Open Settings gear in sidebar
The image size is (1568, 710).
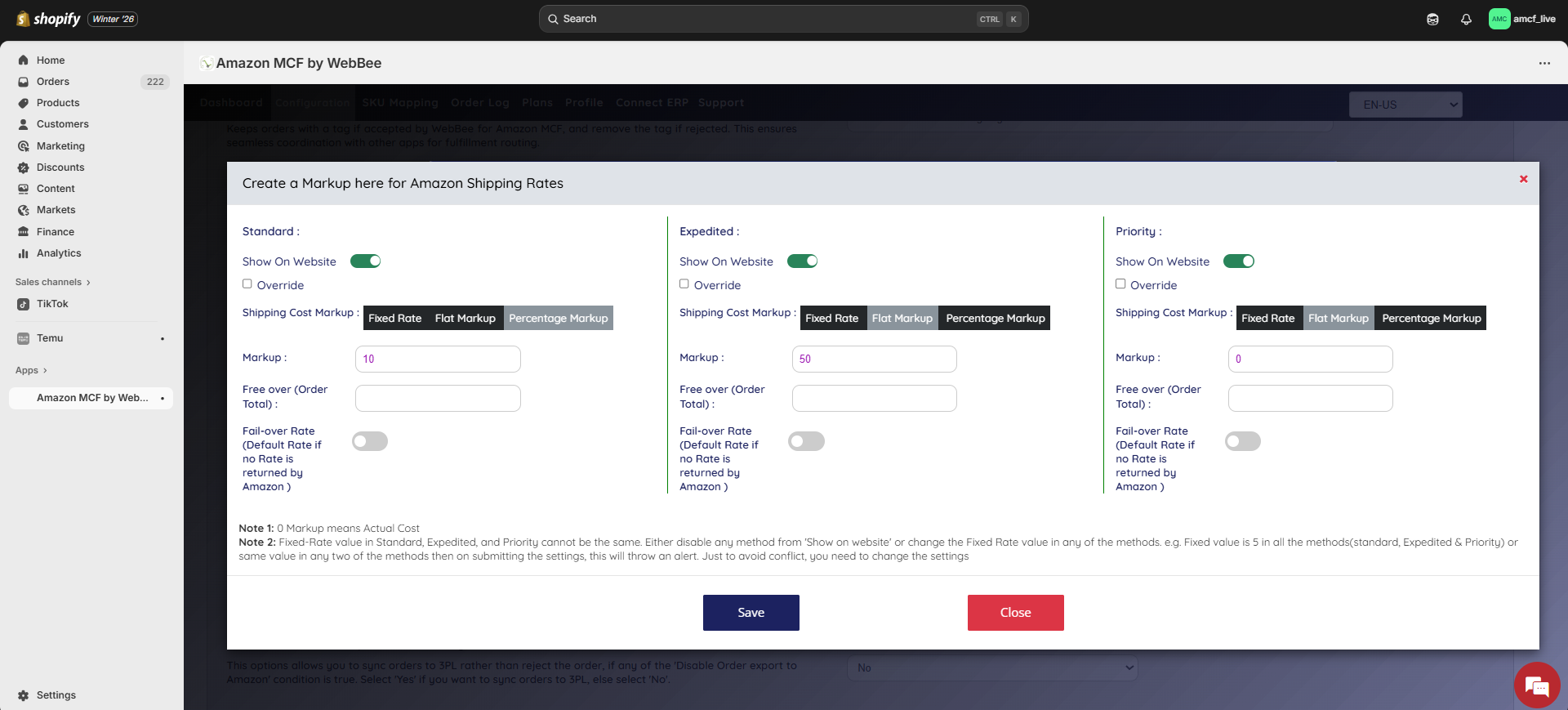pyautogui.click(x=24, y=695)
